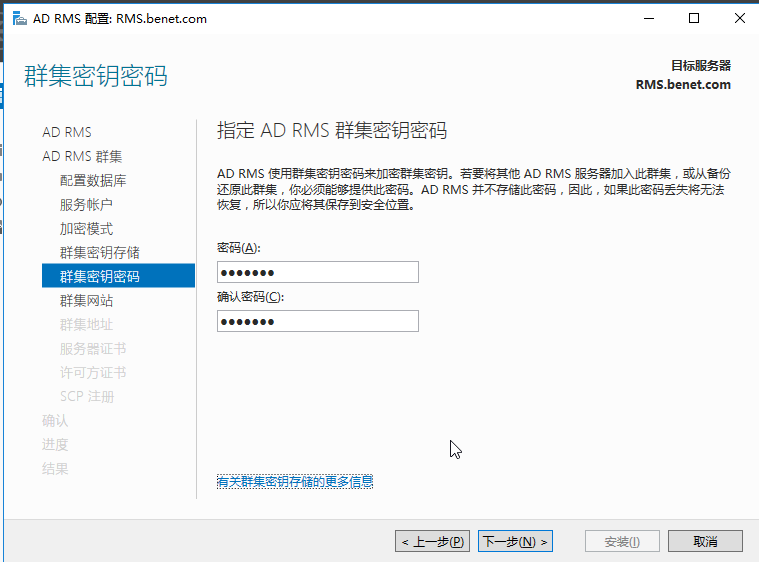Minimize the AD RMS 配置 window
Viewport: 759px width, 562px height.
pos(649,18)
